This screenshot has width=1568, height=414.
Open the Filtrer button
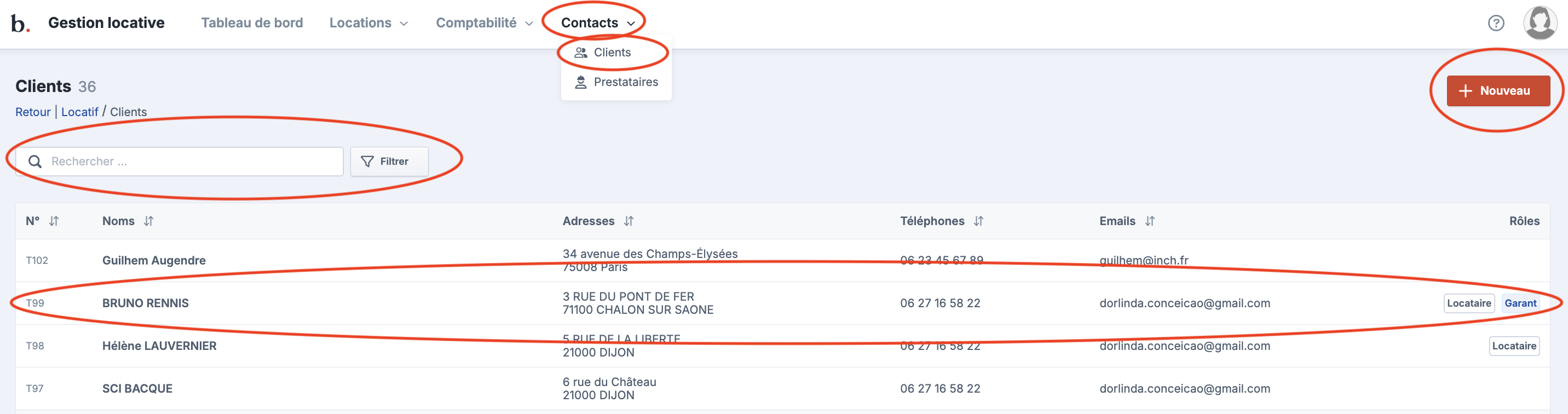(x=389, y=162)
